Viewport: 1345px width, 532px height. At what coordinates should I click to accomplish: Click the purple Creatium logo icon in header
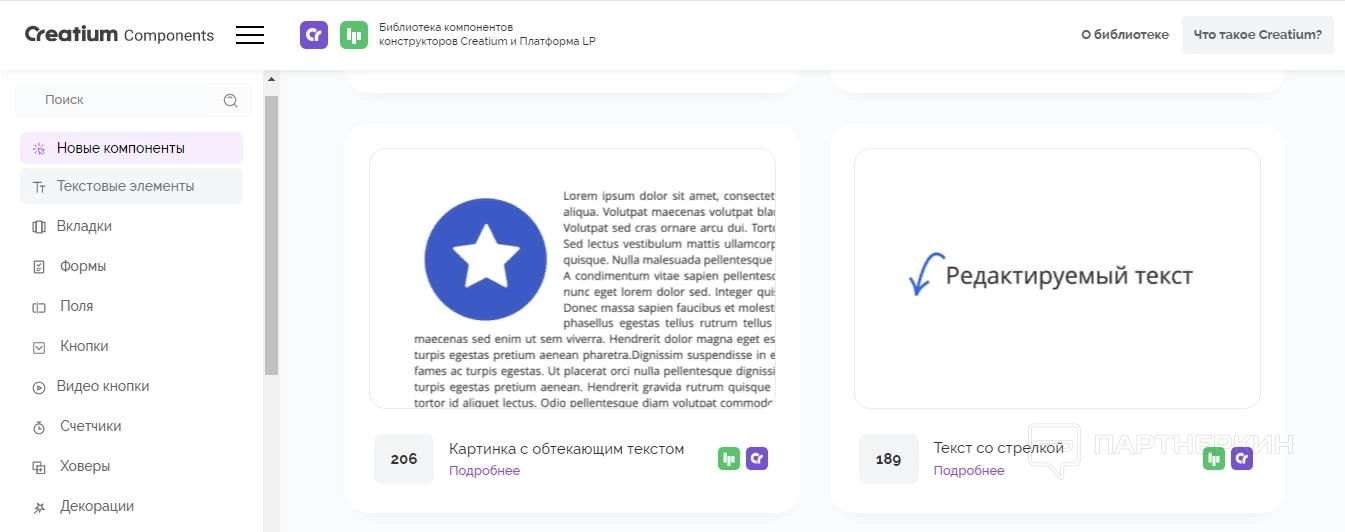314,35
